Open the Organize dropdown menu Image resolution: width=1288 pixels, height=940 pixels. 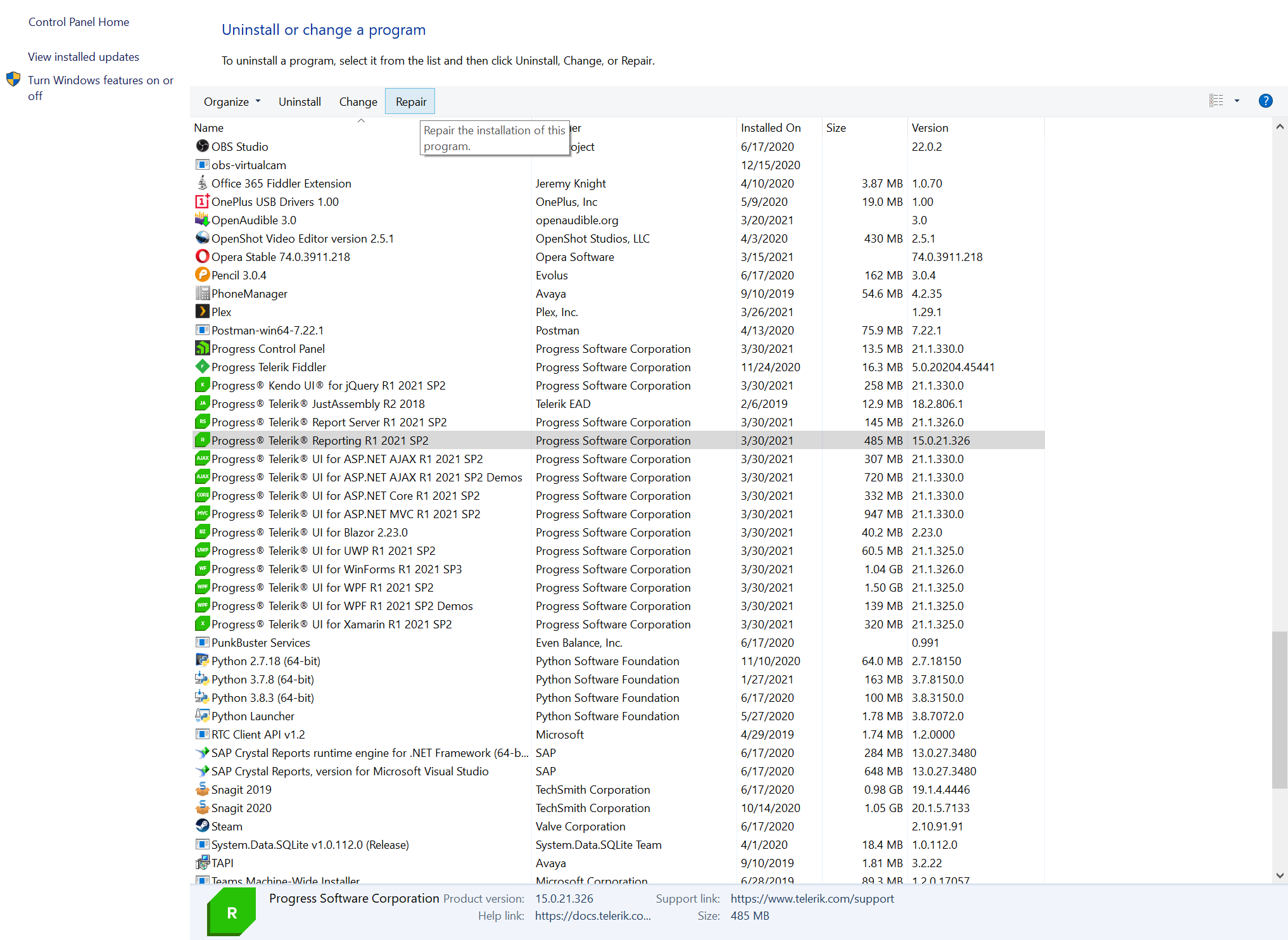[x=232, y=102]
